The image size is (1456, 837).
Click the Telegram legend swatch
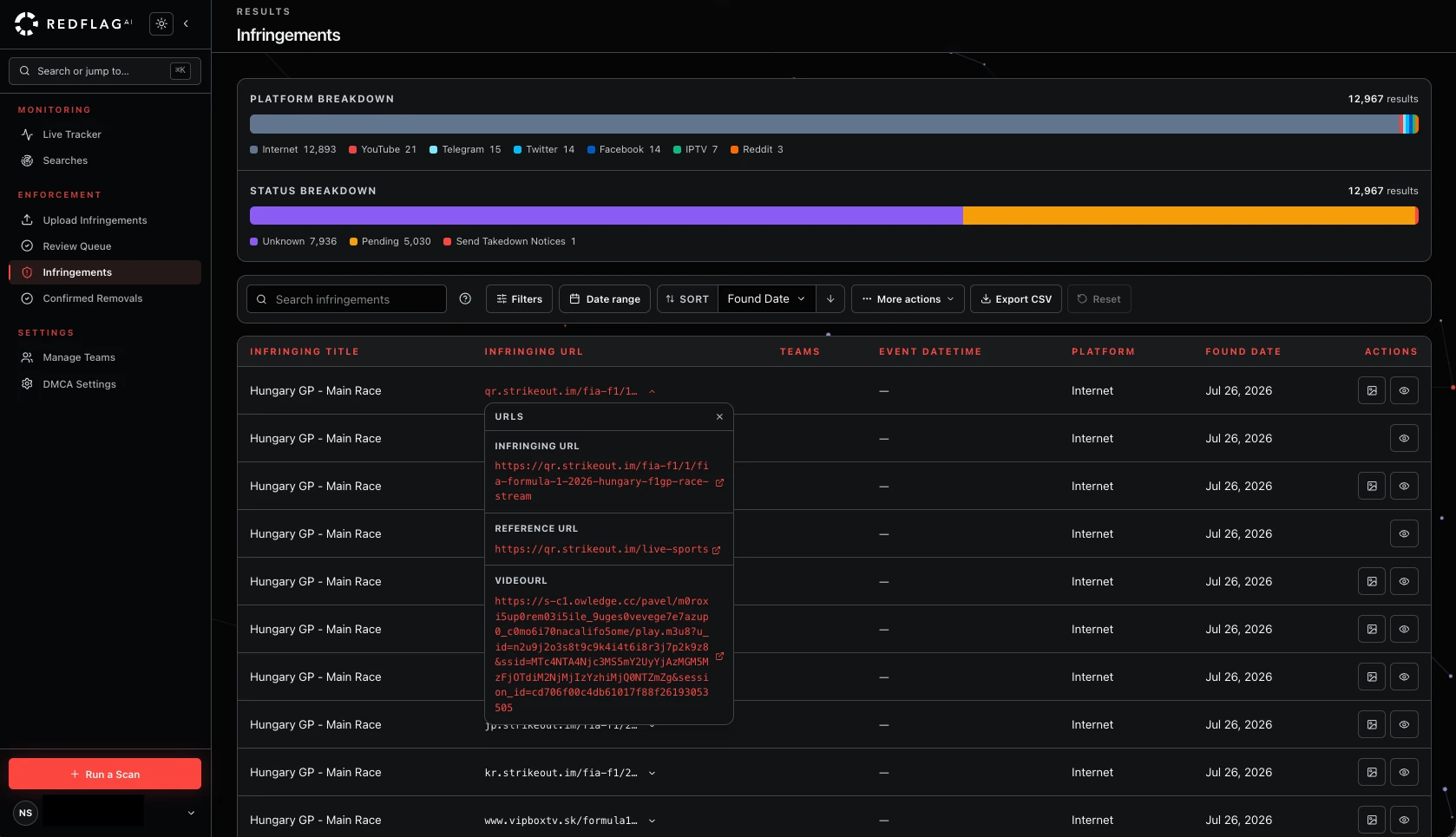pos(434,150)
